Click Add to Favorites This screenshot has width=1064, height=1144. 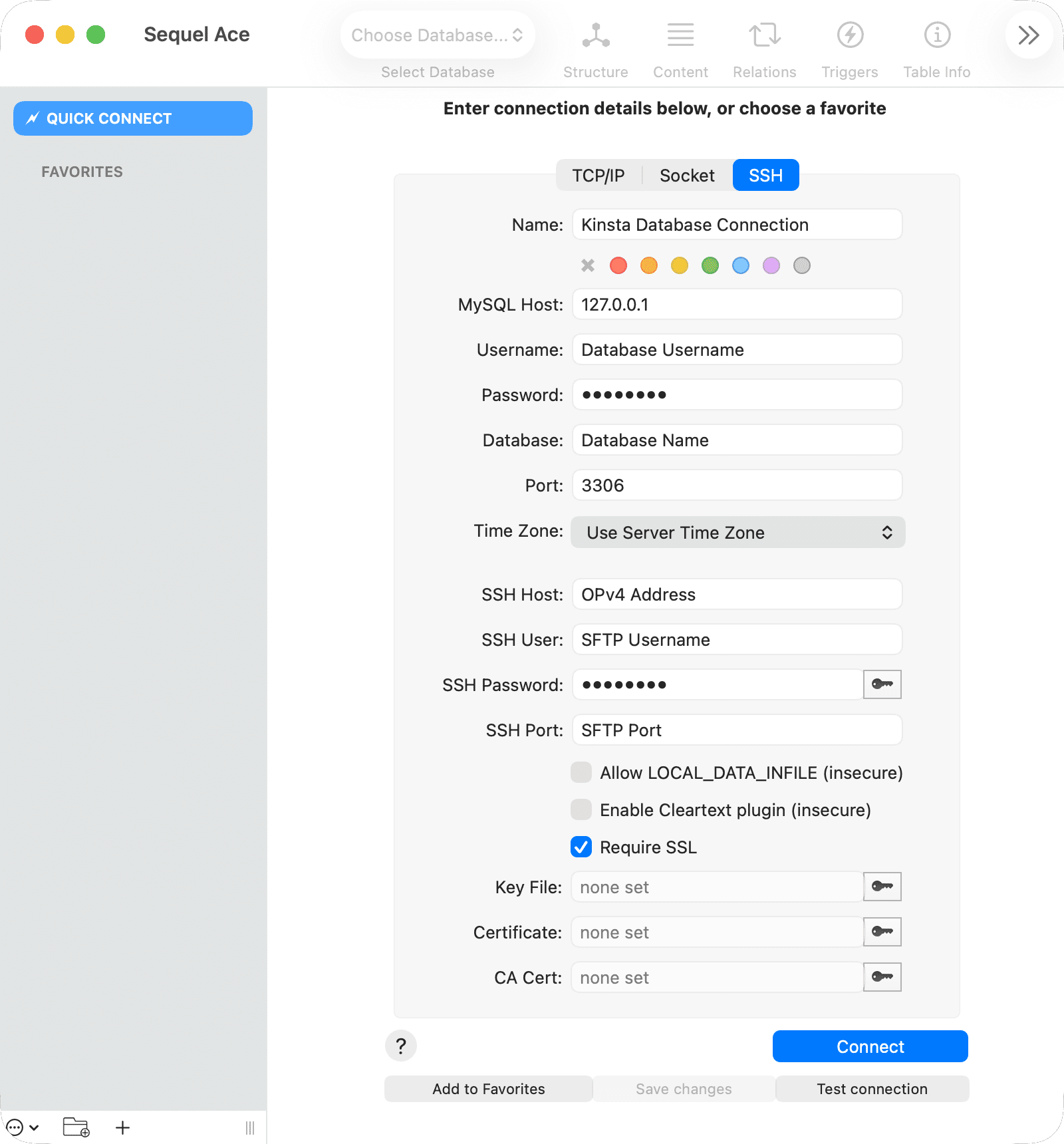489,1089
